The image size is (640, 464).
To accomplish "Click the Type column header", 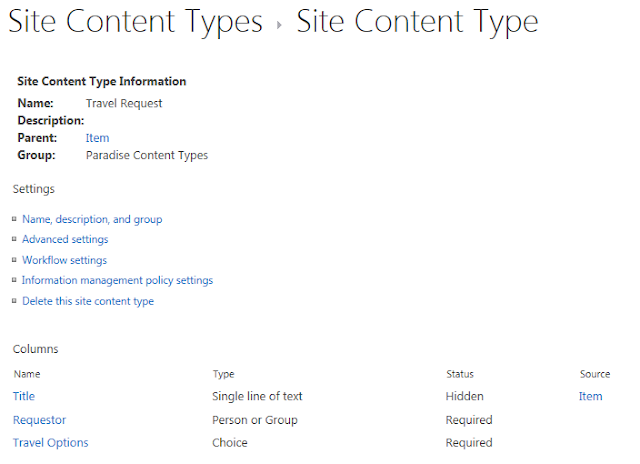I will pos(224,374).
